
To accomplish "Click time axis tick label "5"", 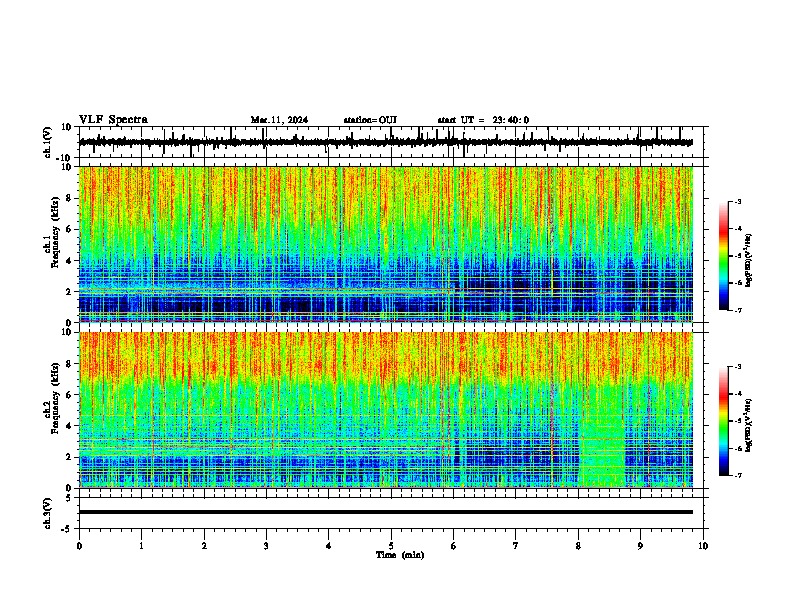I will 391,546.
